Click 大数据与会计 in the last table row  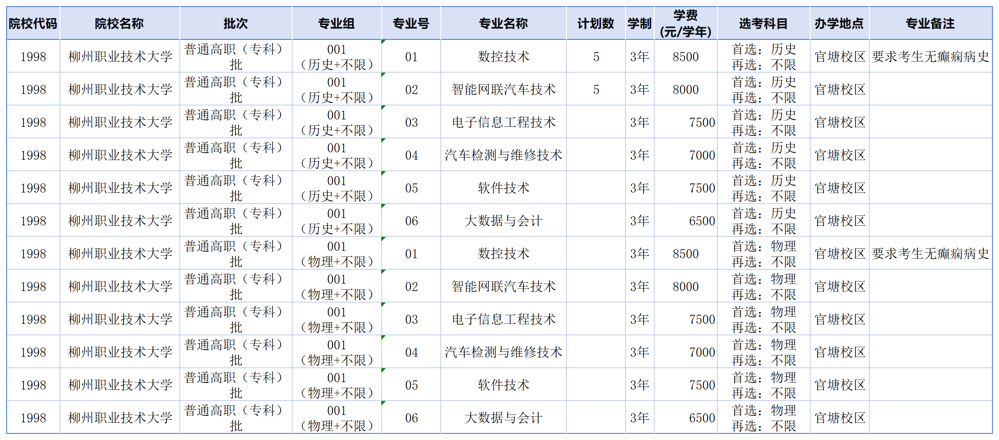[x=503, y=418]
